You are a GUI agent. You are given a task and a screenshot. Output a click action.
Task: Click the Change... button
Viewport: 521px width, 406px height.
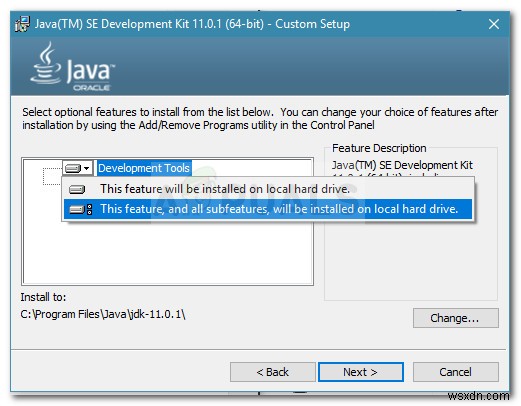(455, 318)
